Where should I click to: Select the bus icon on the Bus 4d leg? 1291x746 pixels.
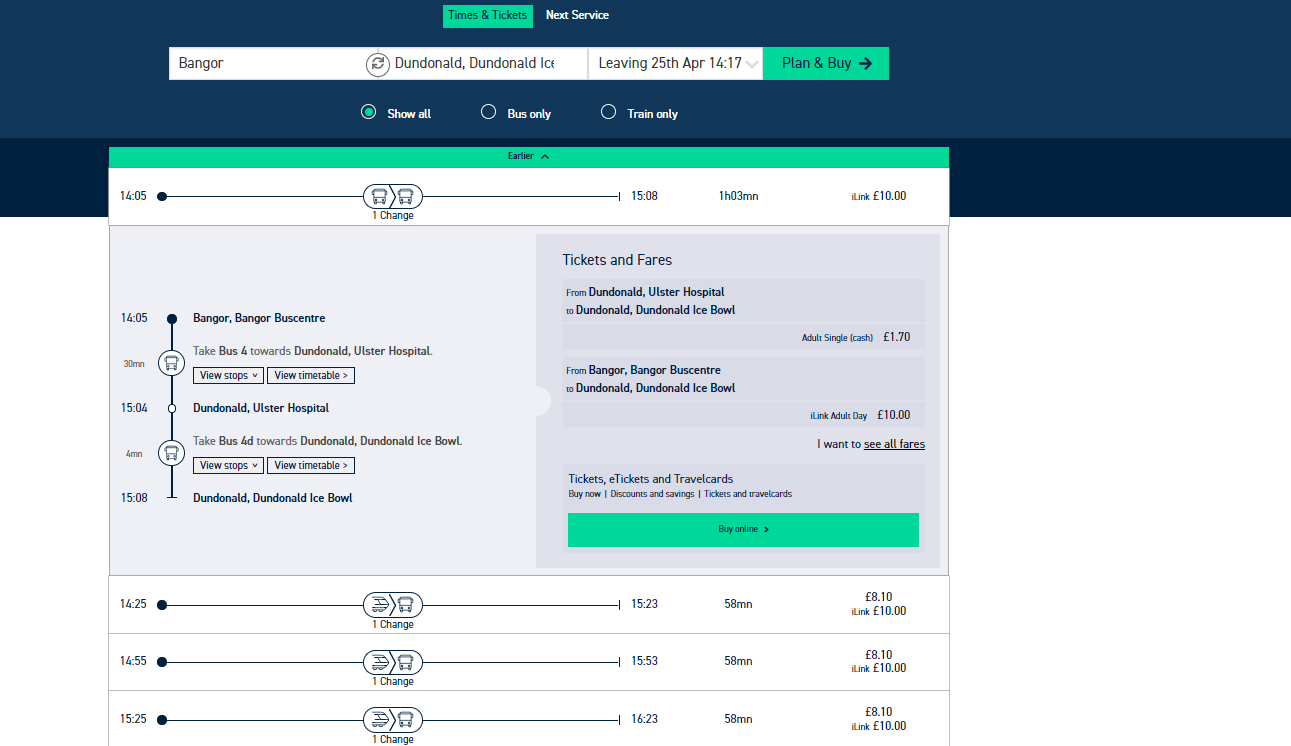click(x=171, y=453)
